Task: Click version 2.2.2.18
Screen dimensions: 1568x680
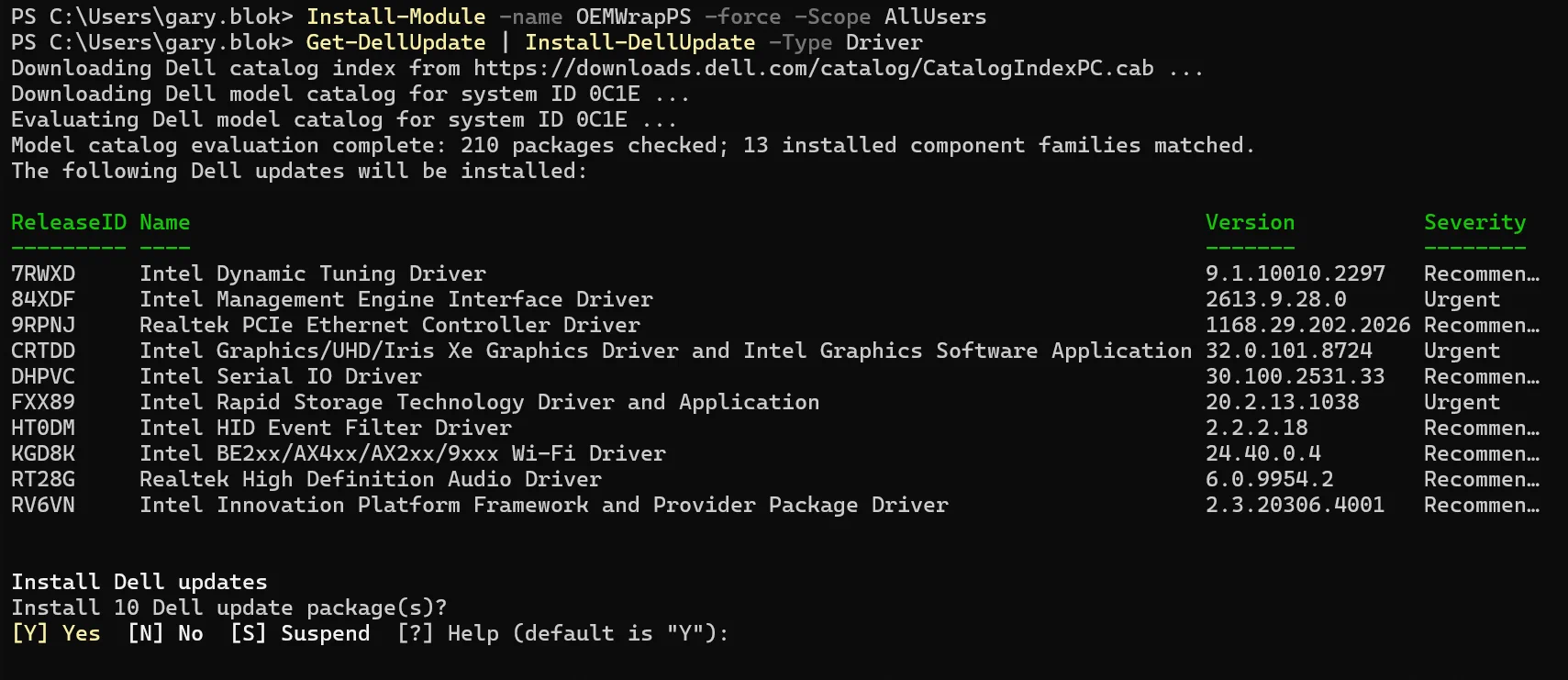Action: tap(1257, 428)
